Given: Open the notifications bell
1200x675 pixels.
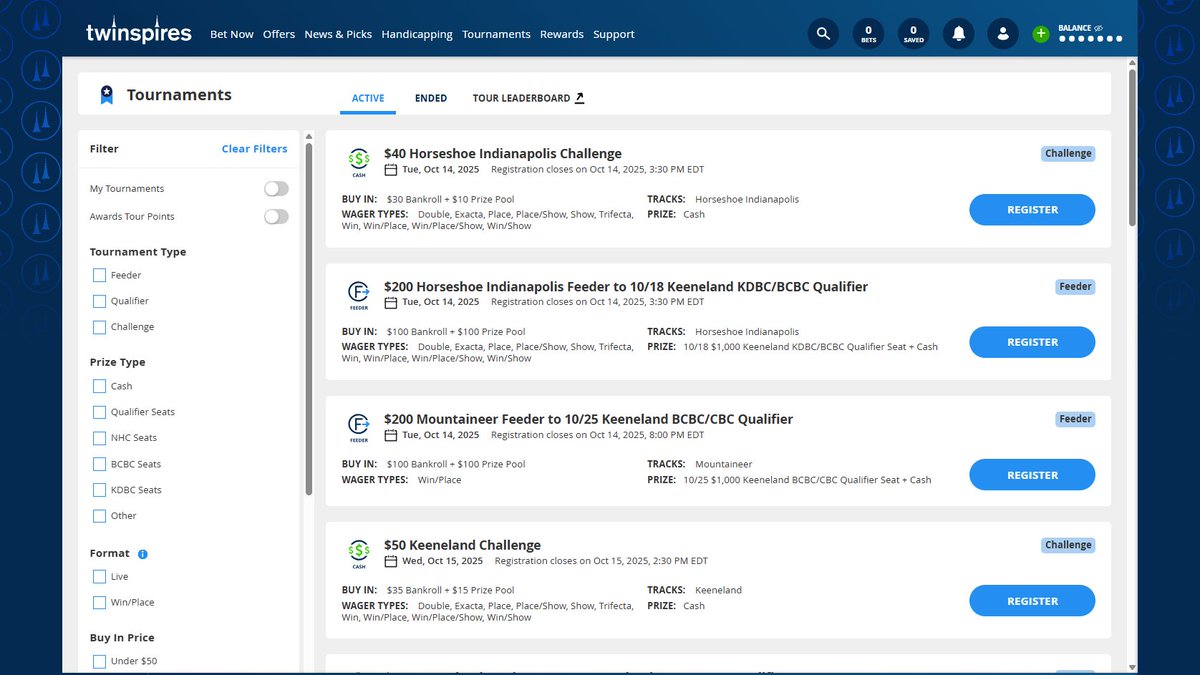Looking at the screenshot, I should coord(958,34).
